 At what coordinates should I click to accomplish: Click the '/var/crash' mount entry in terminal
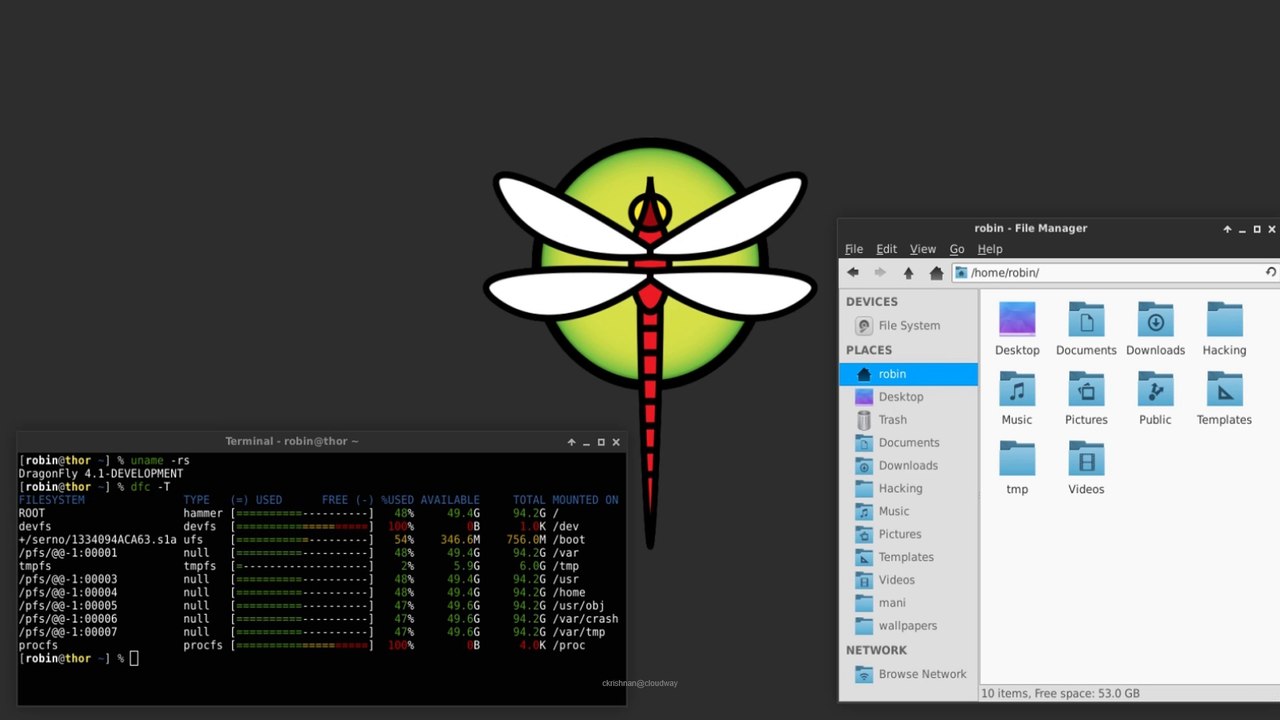point(585,619)
